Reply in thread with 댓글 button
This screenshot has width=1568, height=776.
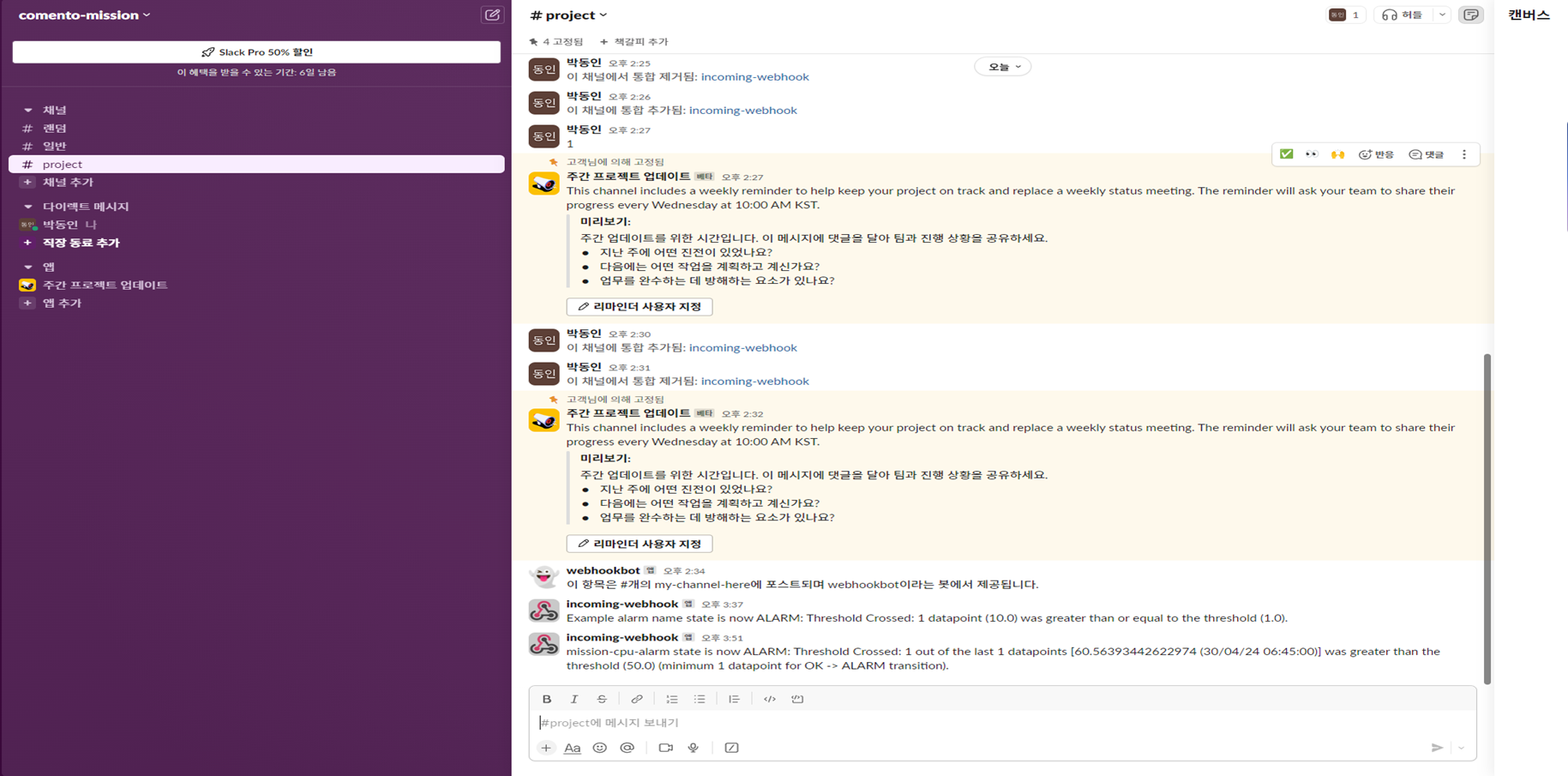point(1427,154)
